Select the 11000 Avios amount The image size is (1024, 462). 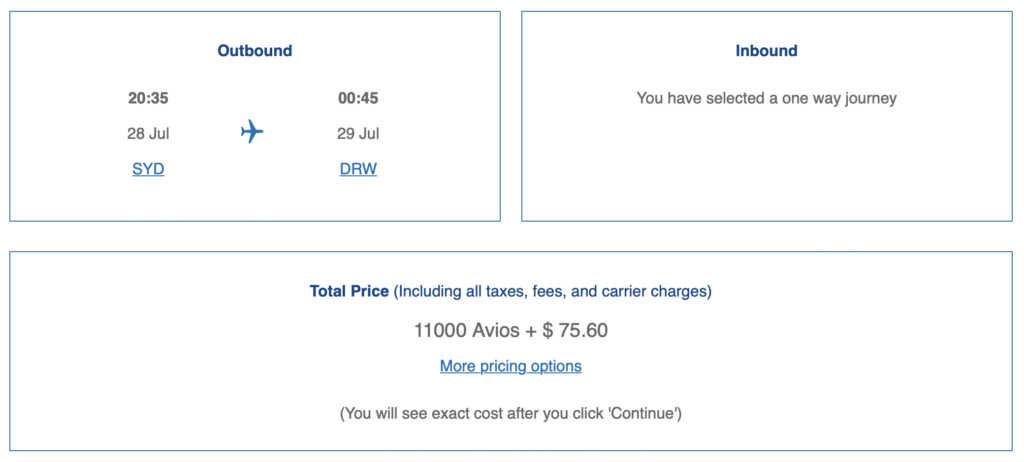tap(464, 330)
